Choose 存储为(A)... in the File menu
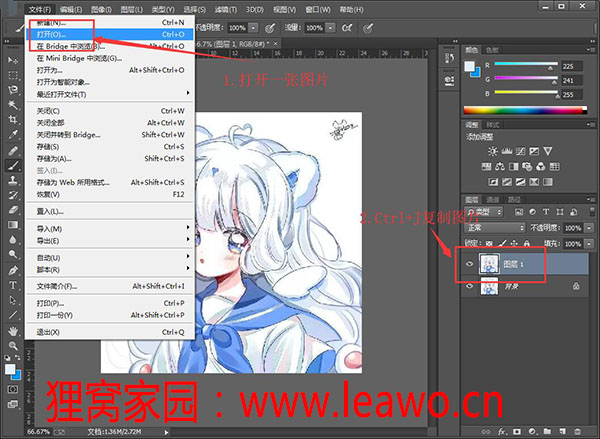This screenshot has width=600, height=439. click(110, 158)
